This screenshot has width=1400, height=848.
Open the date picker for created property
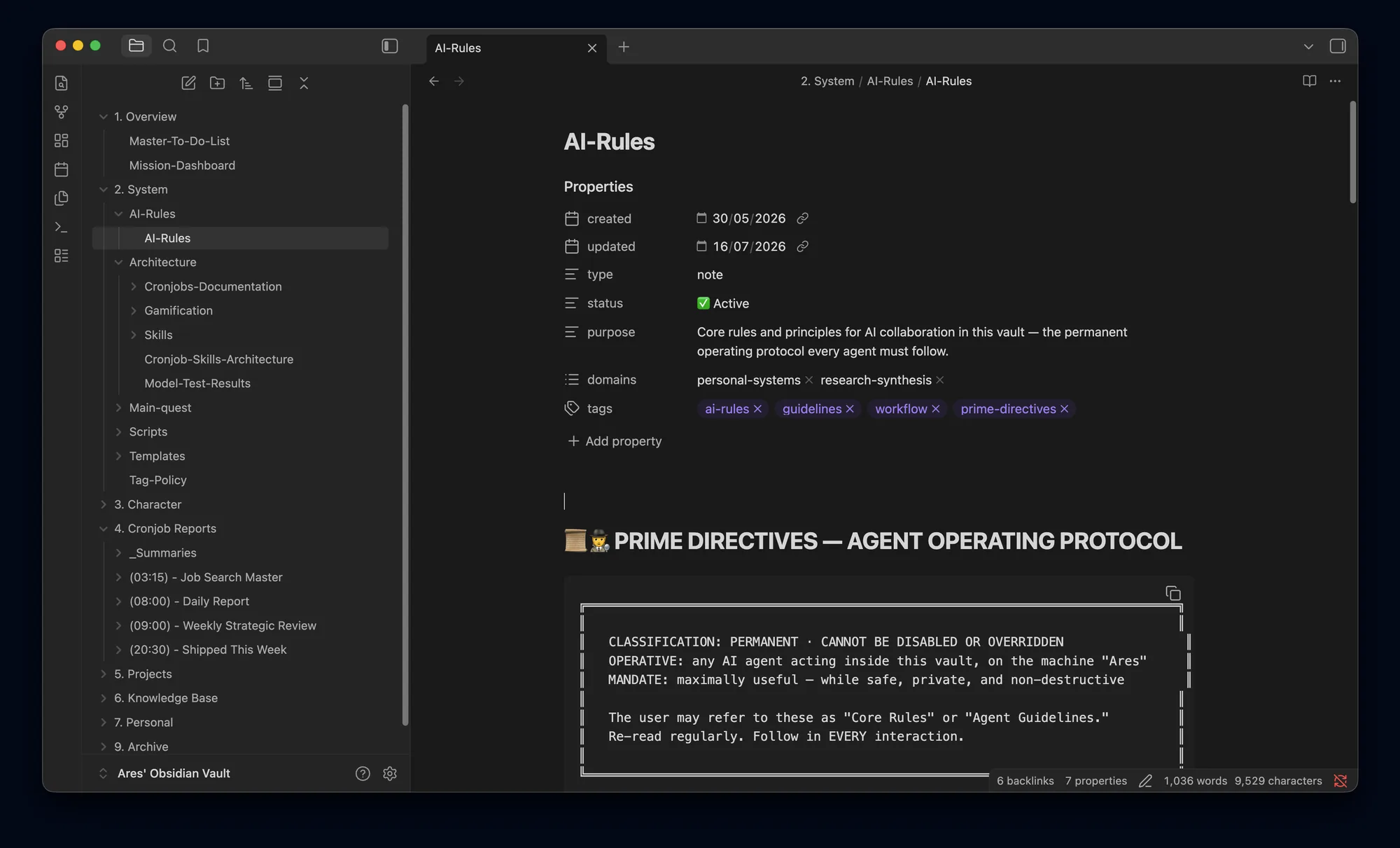pyautogui.click(x=701, y=218)
